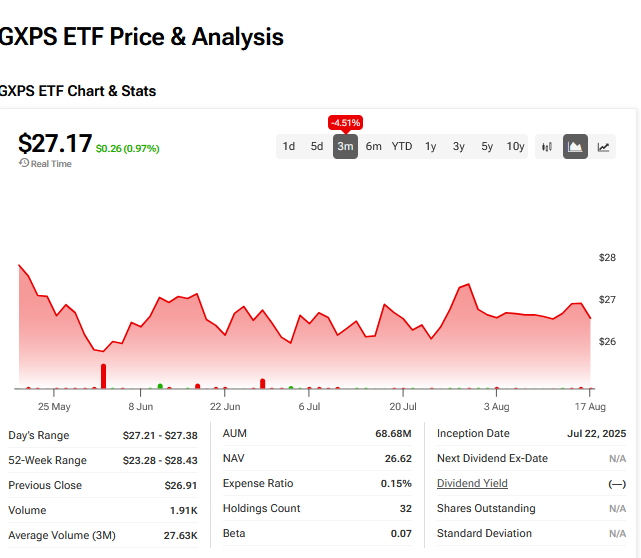
Task: Click the $27.17 current price
Action: 55,143
